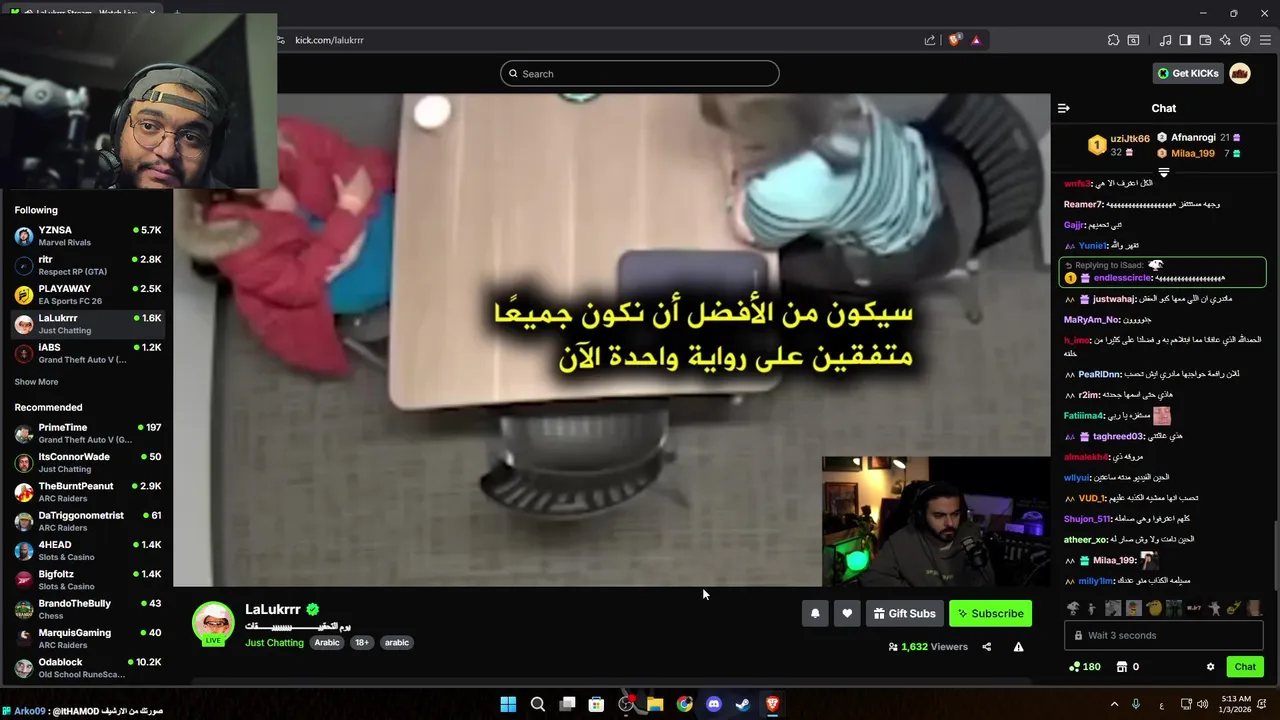The width and height of the screenshot is (1280, 720).
Task: Click Just Chatting category link
Action: pos(274,643)
